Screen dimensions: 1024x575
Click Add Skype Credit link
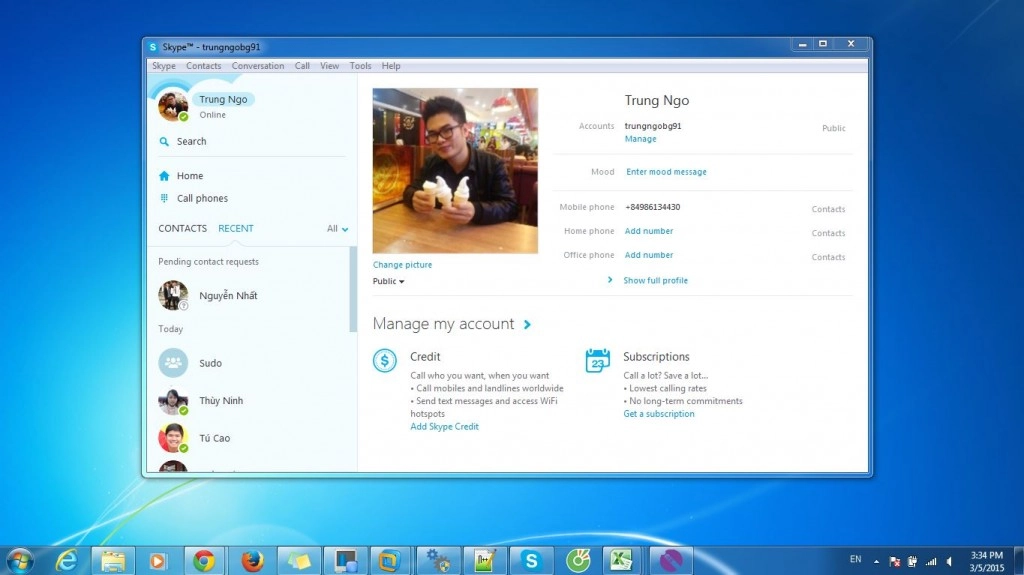click(x=445, y=427)
